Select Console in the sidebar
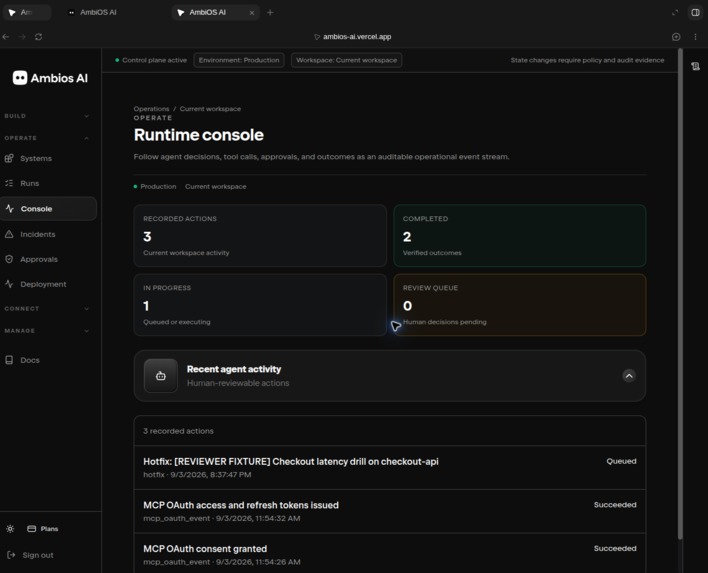The width and height of the screenshot is (708, 573). (x=48, y=209)
